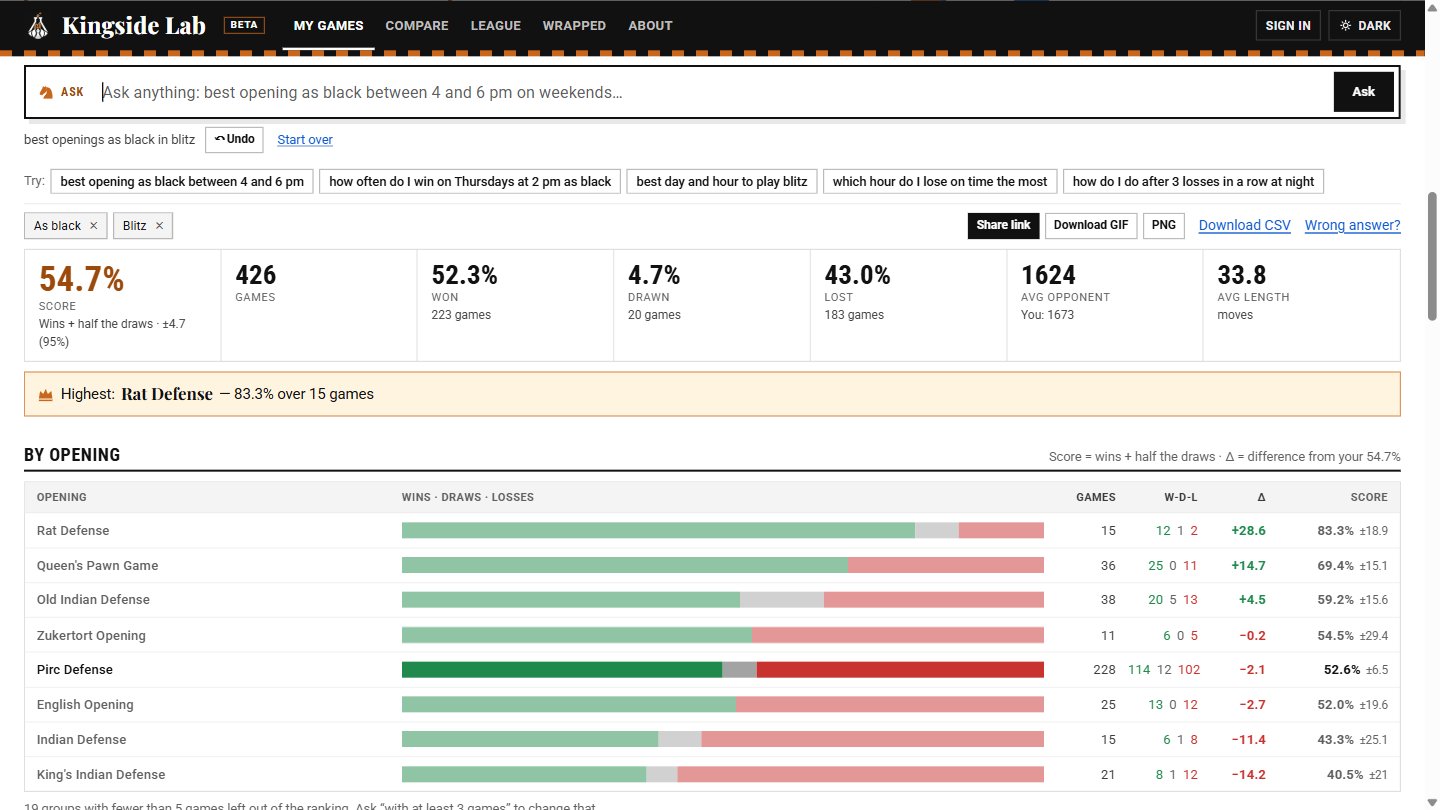This screenshot has height=810, width=1440.
Task: Click the Start over link
Action: click(305, 140)
